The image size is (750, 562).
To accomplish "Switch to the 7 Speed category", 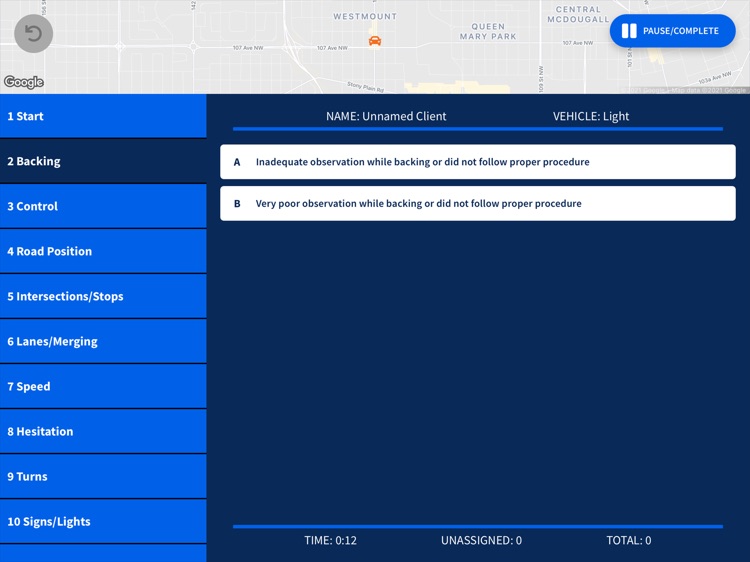I will point(103,386).
